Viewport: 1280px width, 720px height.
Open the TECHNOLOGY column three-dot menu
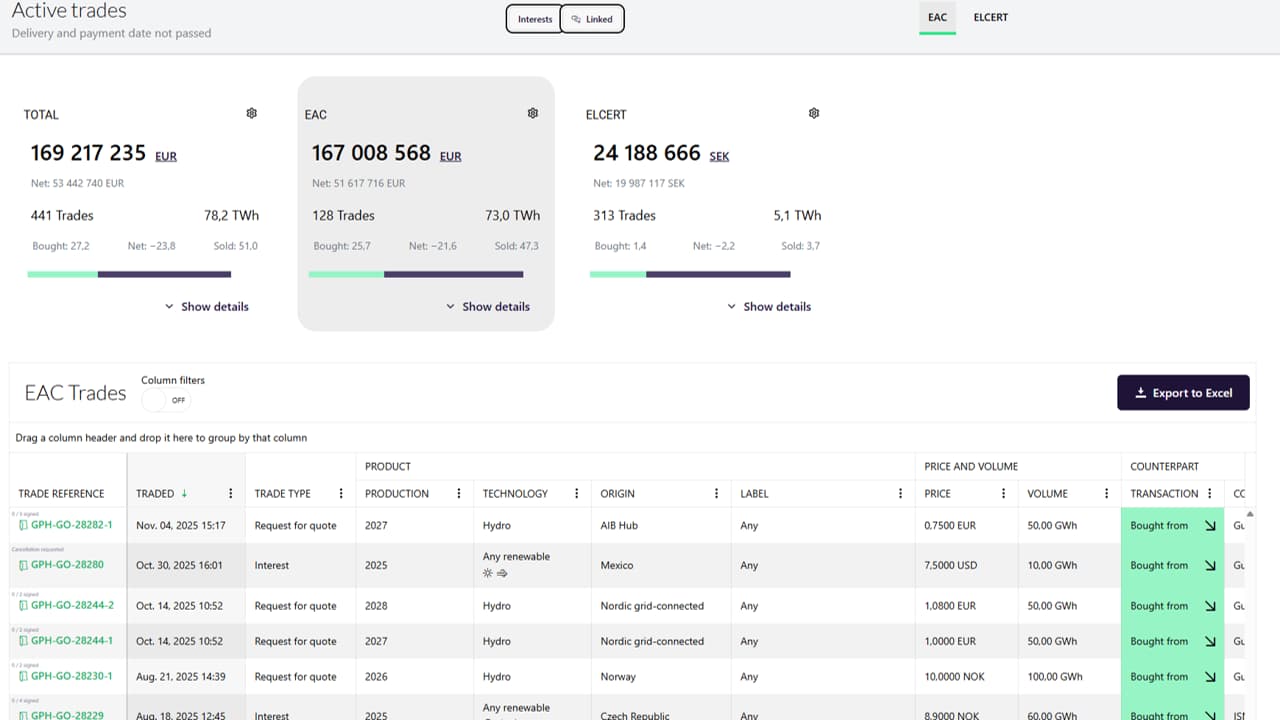(x=576, y=494)
